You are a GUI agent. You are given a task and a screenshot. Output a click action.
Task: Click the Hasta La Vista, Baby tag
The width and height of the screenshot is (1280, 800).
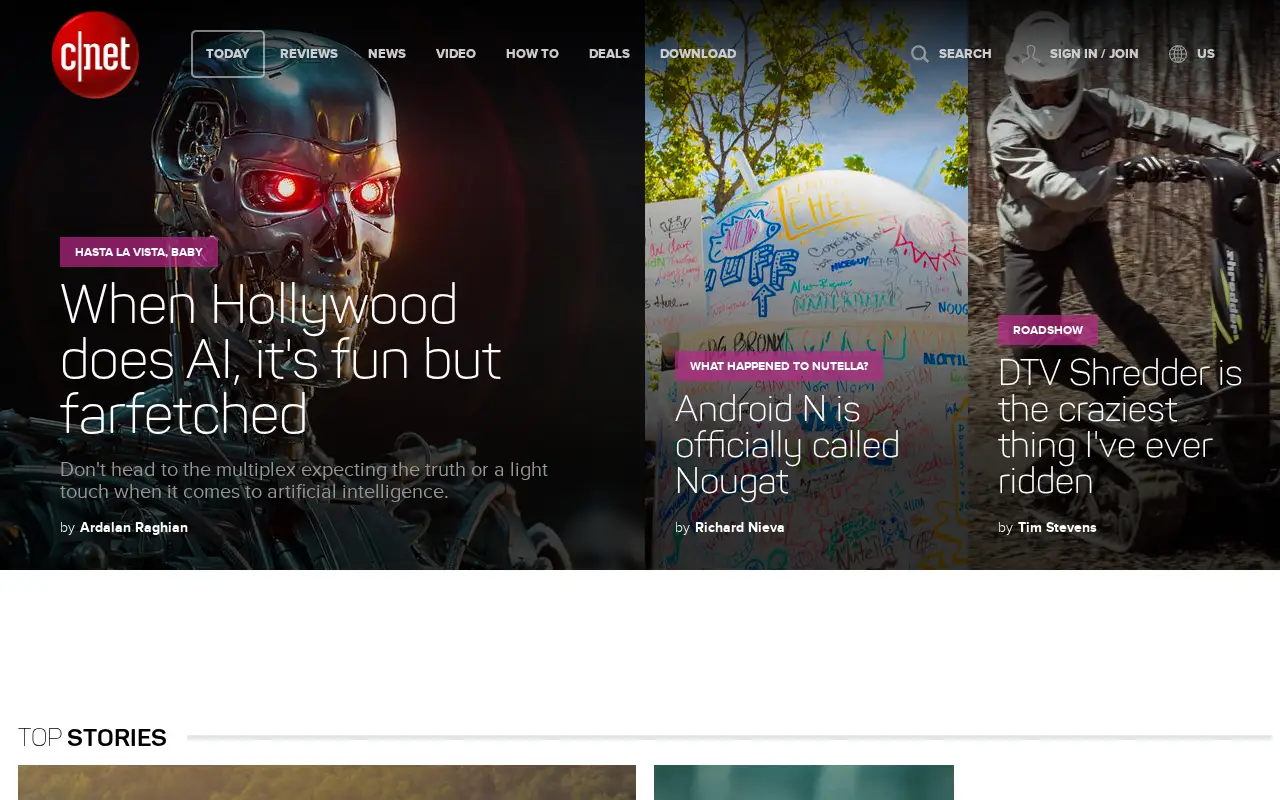coord(139,252)
